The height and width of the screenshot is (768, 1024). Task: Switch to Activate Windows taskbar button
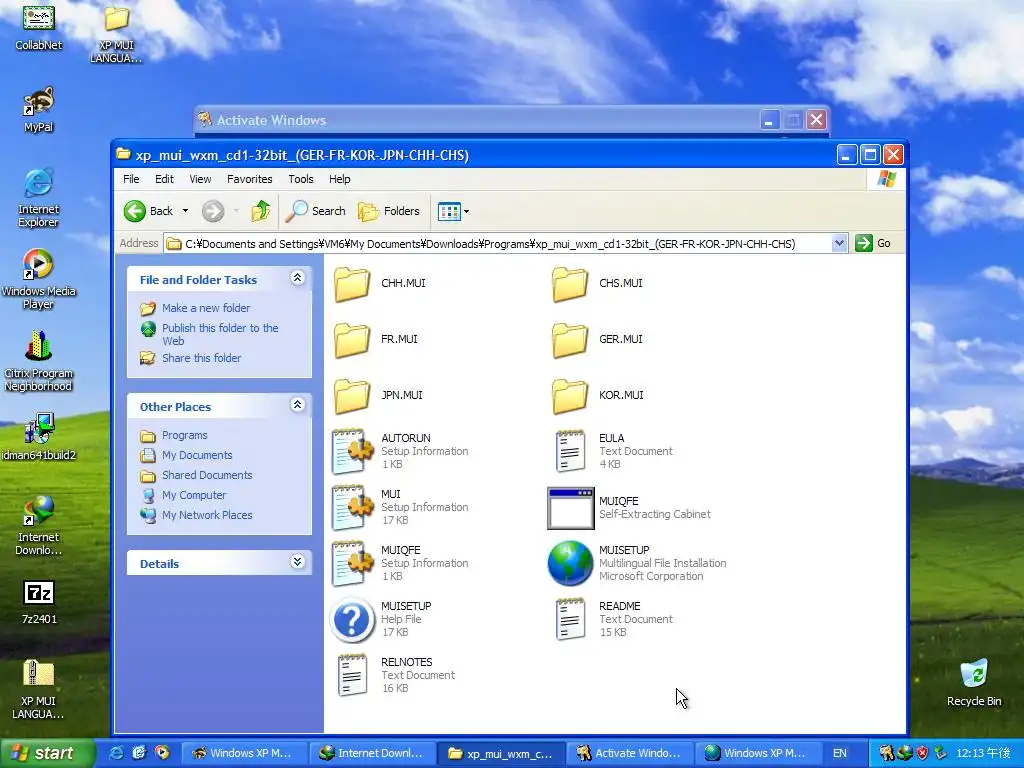point(628,753)
